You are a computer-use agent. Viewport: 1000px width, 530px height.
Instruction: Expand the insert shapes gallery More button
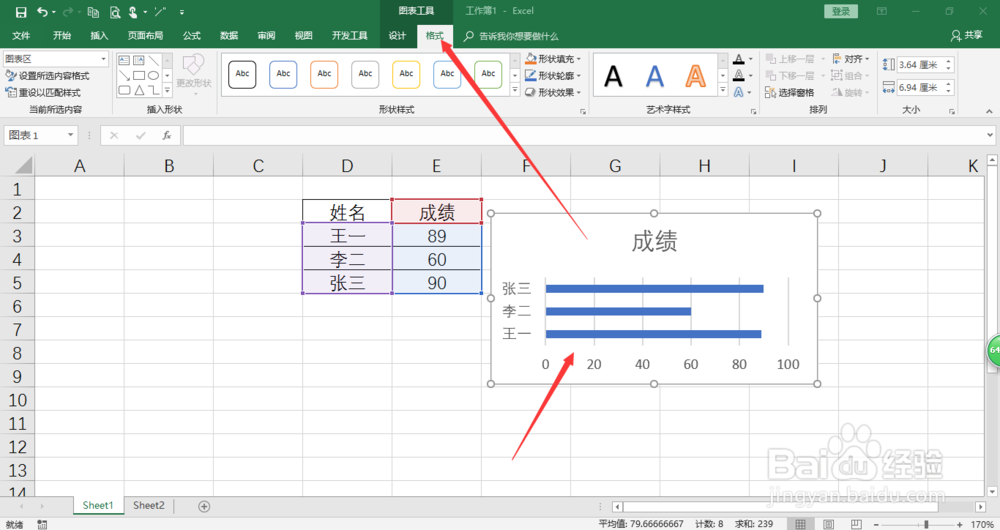(x=168, y=91)
